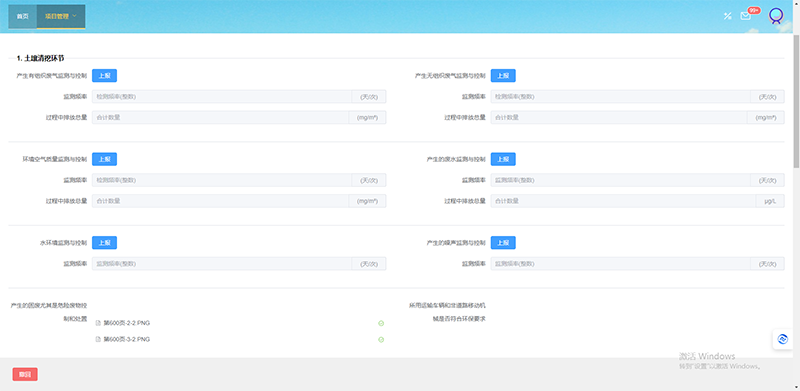Click 上报 for 产生的噪声监测与控制
Viewport: 800px width, 391px height.
click(503, 242)
